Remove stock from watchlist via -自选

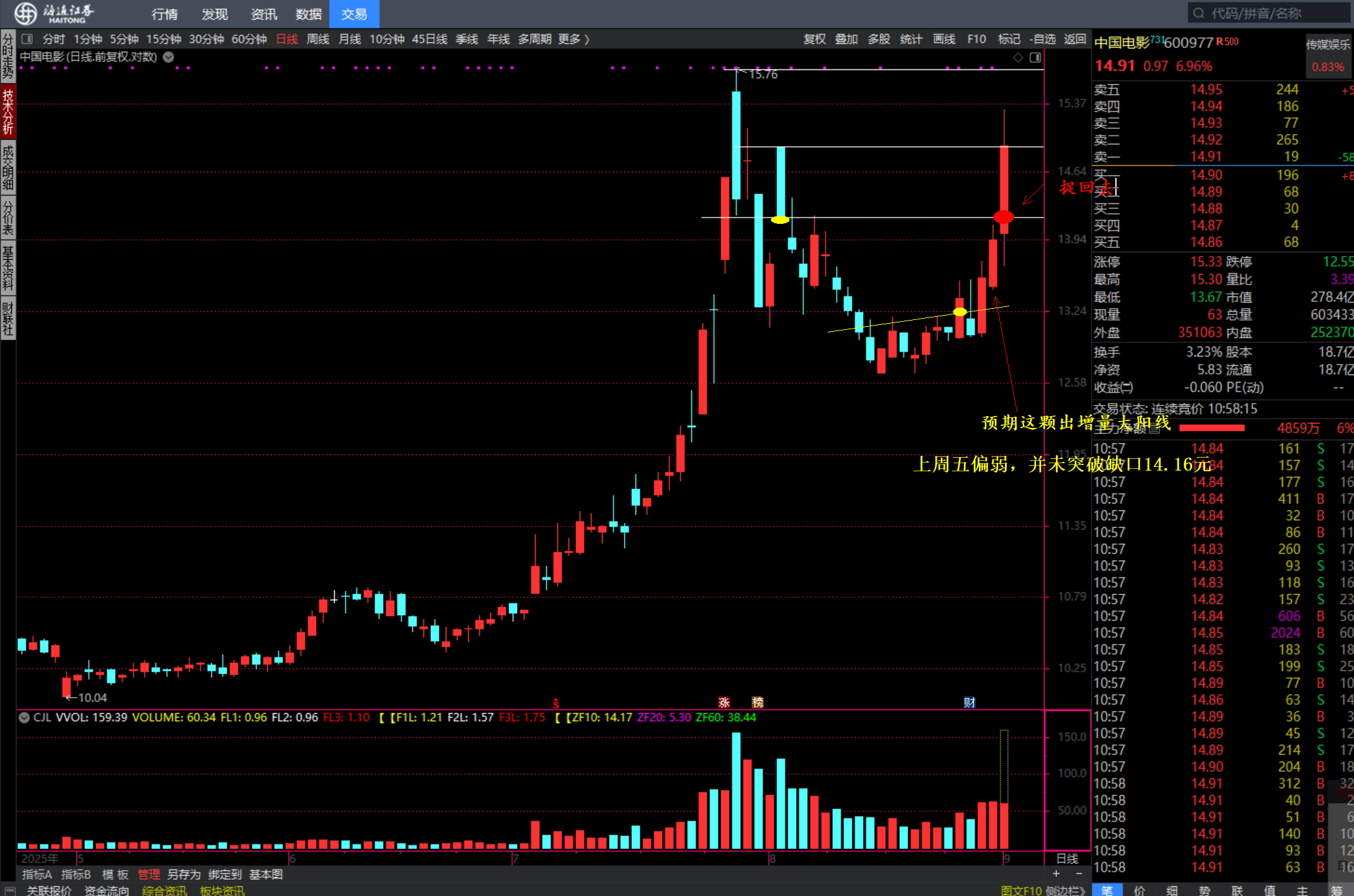click(x=1042, y=39)
